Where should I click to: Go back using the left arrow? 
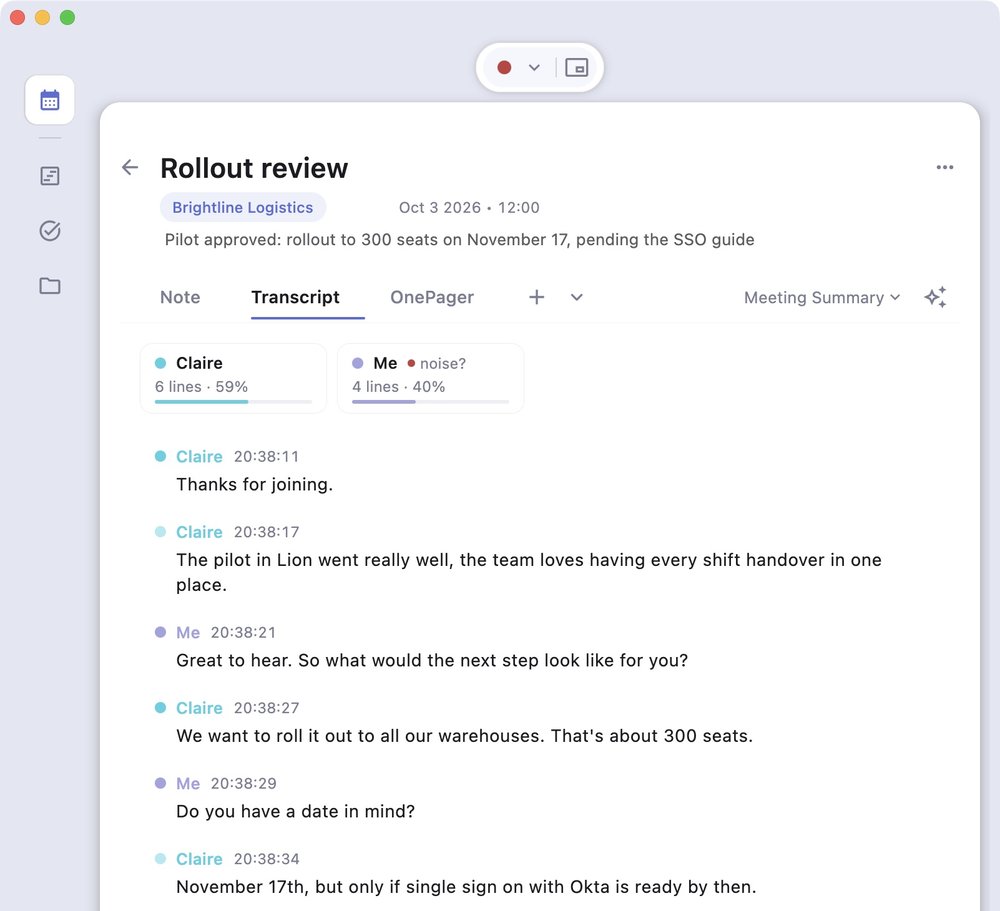click(130, 167)
